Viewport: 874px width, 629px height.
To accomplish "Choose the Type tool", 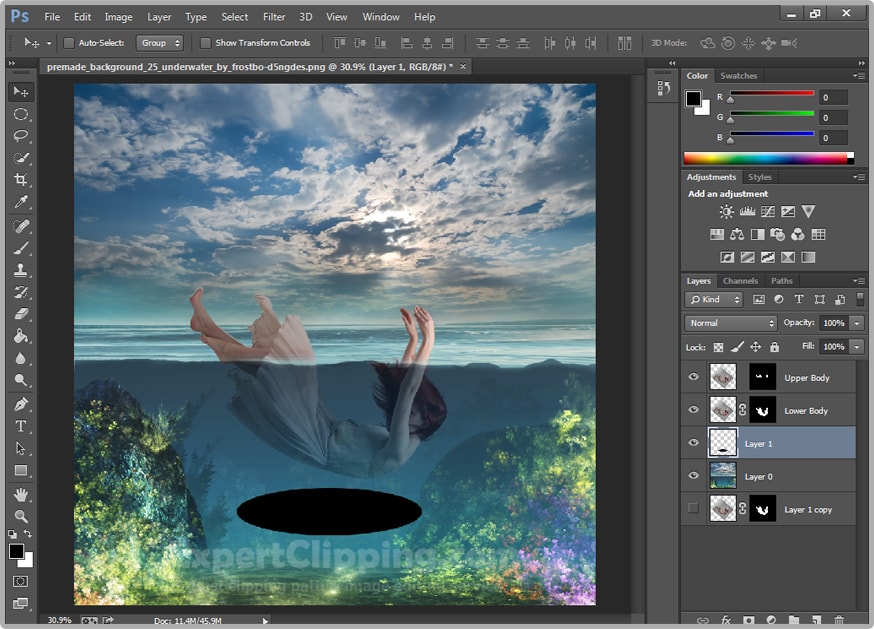I will [20, 426].
